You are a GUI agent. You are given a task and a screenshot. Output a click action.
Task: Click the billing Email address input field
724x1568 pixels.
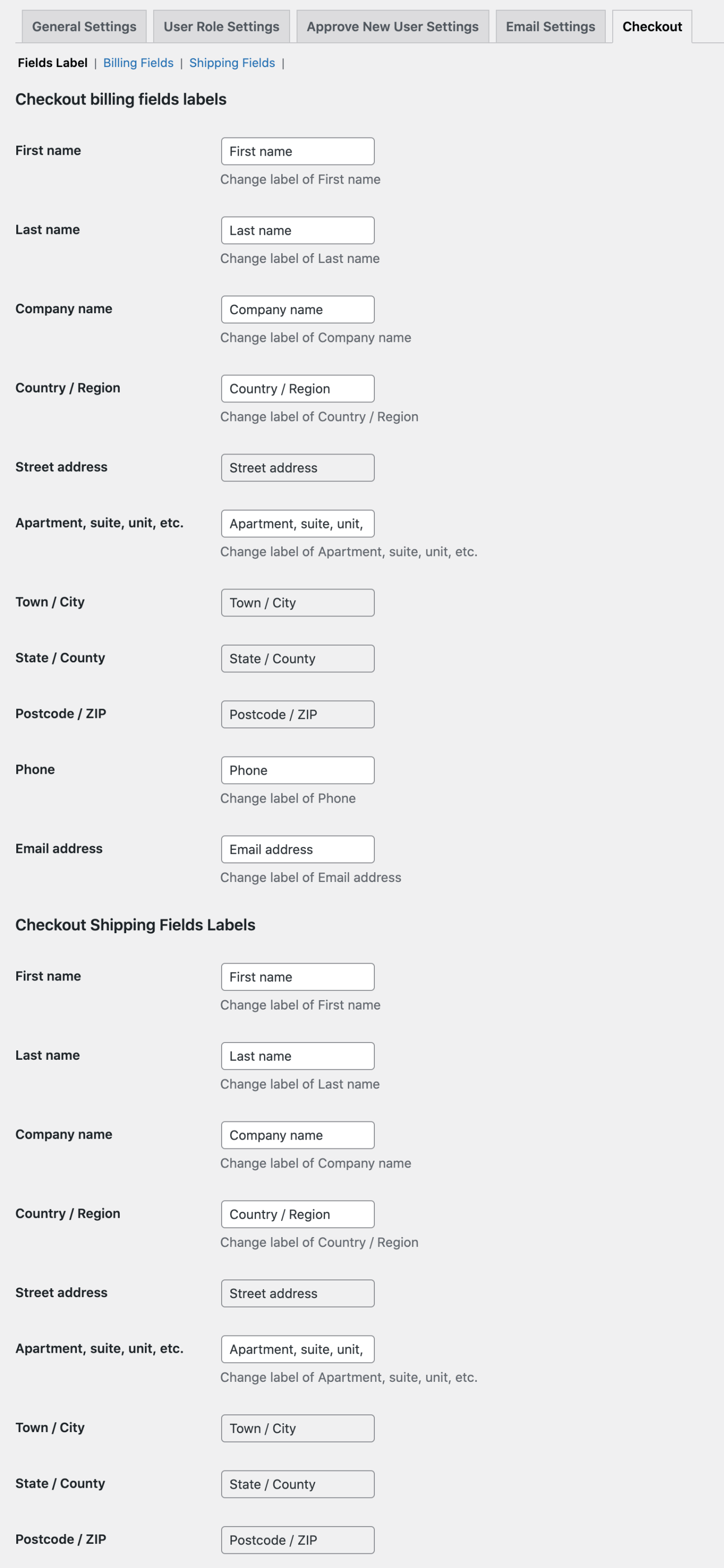297,849
